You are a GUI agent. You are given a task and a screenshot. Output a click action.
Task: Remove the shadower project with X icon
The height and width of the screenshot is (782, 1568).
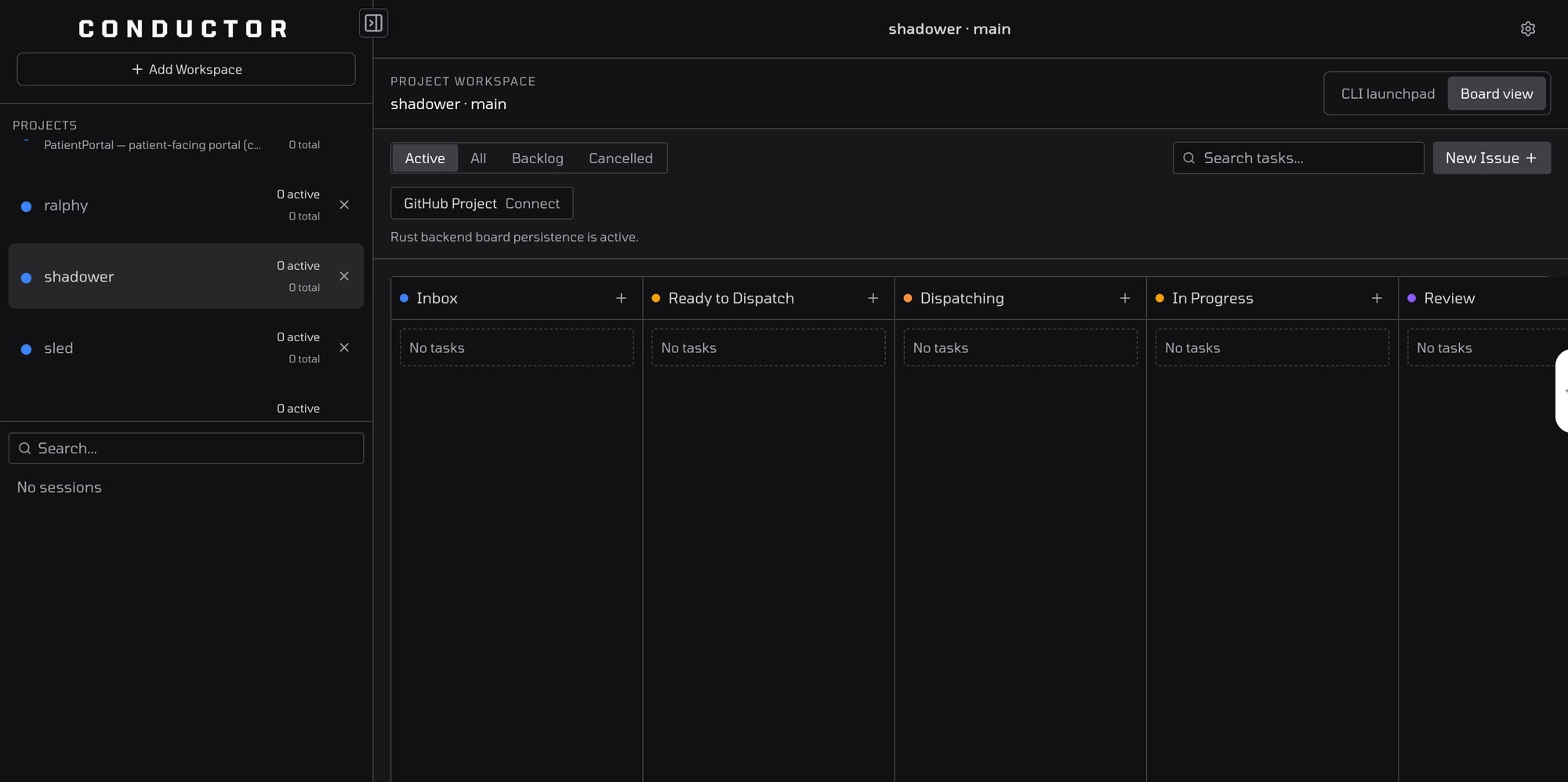344,276
